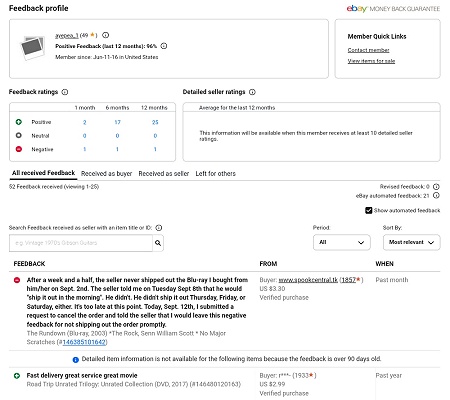Screen dimensions: 450x400
Task: Click the 1 month Positive count 2
Action: tap(85, 122)
